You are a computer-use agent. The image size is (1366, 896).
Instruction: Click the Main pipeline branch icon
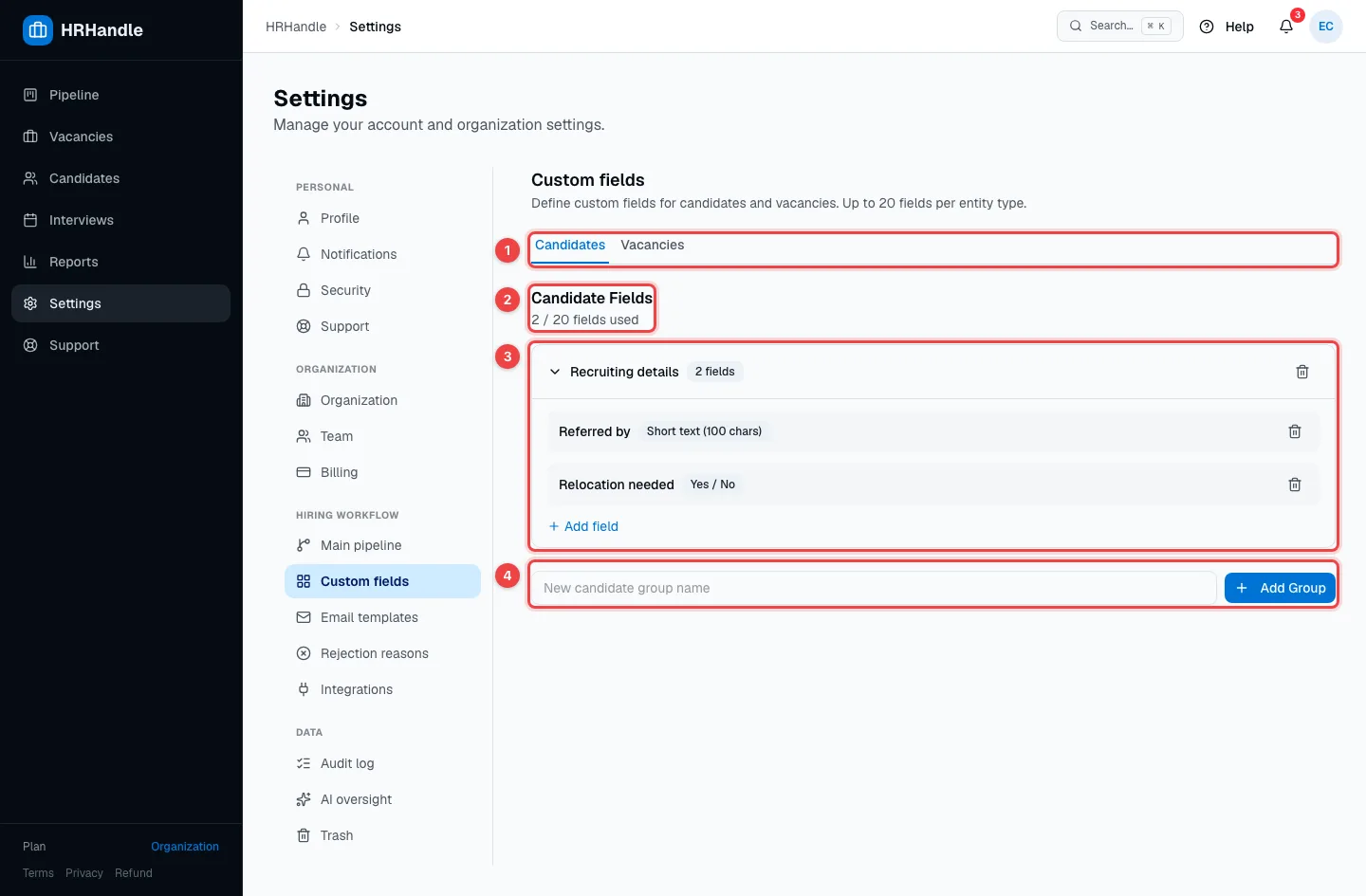point(304,545)
